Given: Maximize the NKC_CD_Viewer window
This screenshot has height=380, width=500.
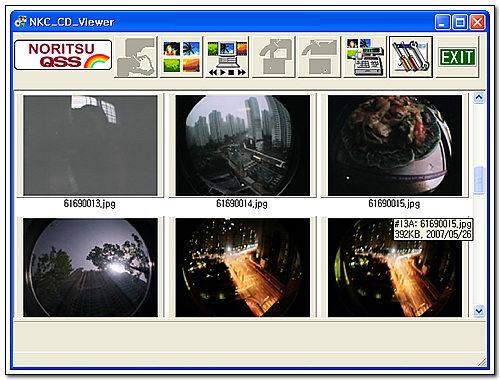Looking at the screenshot, I should tap(460, 22).
